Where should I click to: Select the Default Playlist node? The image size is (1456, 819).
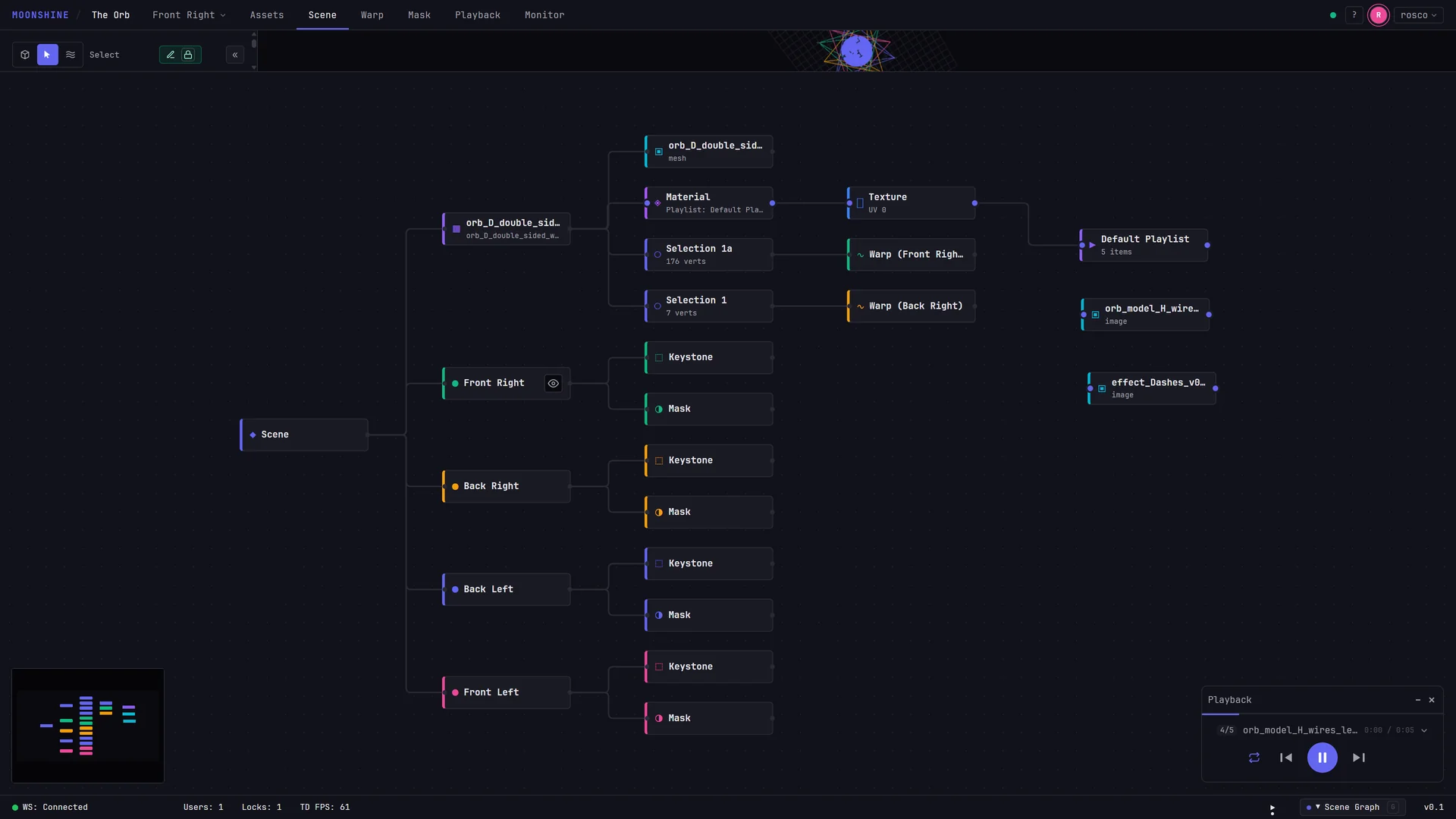[1144, 245]
